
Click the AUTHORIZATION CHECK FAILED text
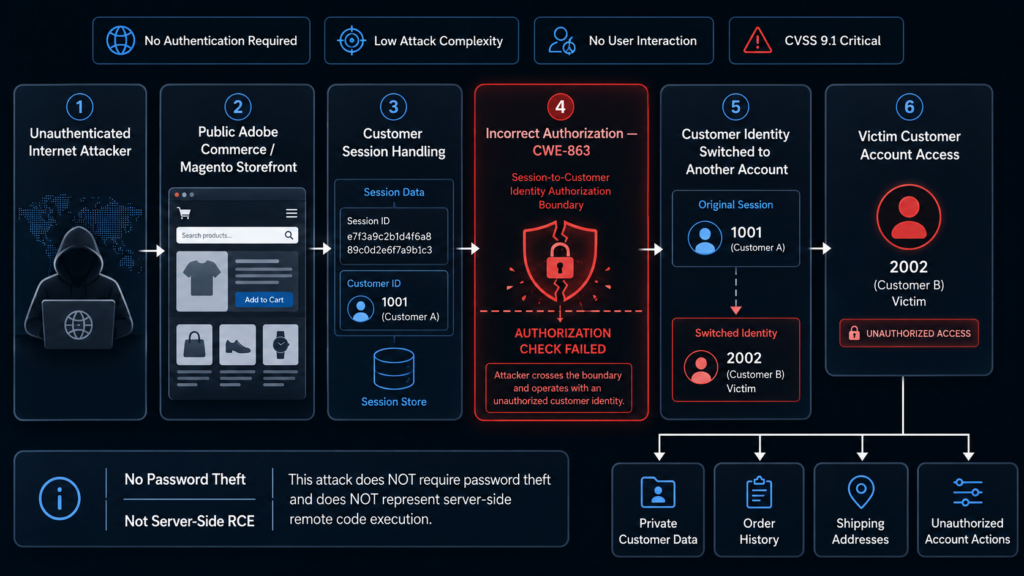[562, 341]
